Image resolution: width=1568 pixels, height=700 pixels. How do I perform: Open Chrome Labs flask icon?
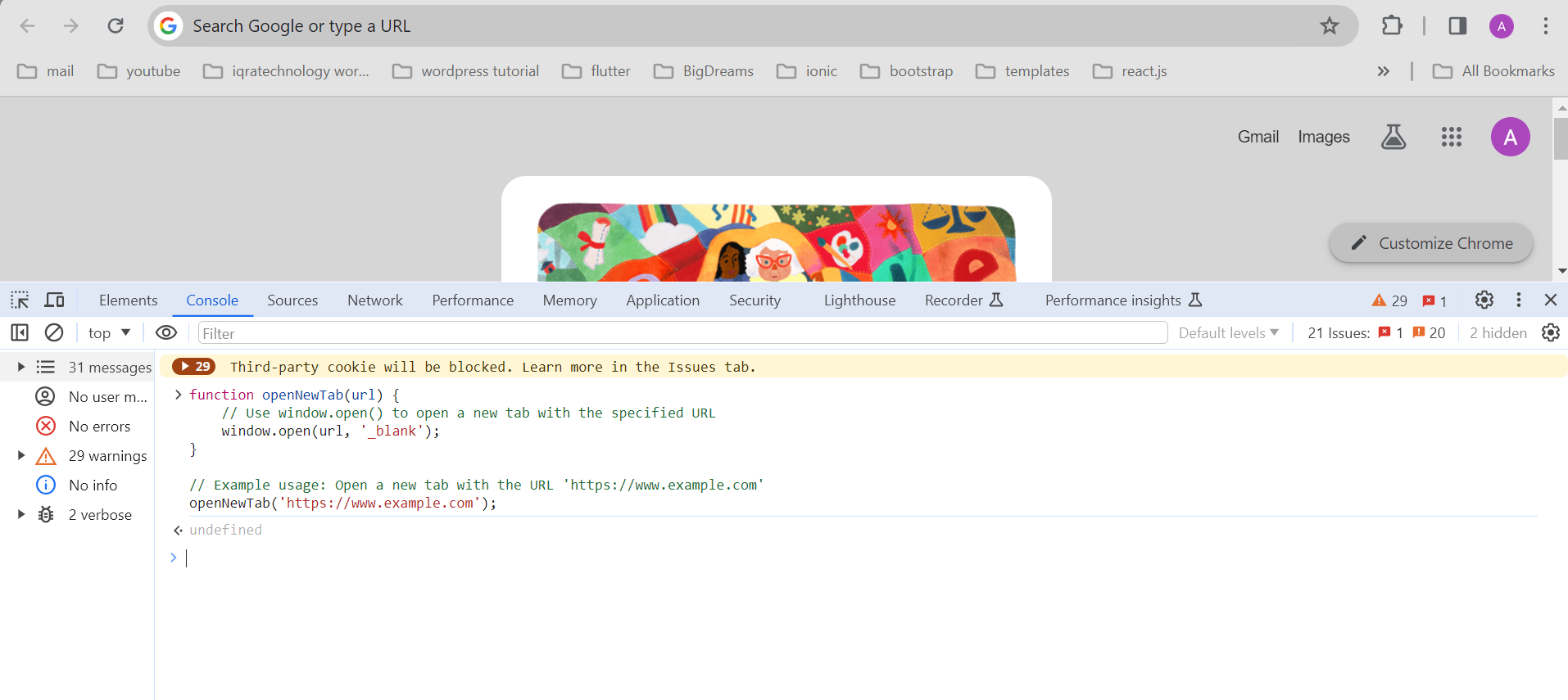(1393, 137)
